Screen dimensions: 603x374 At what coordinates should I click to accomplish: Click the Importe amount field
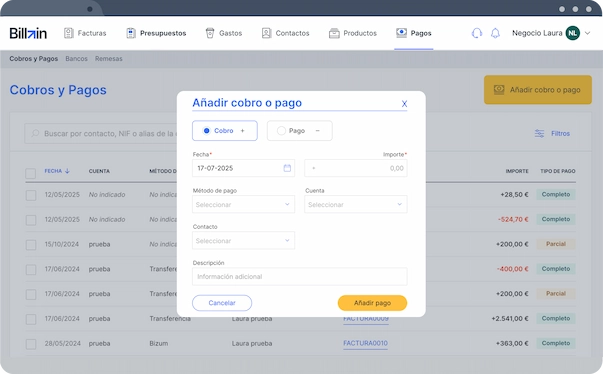tap(356, 168)
